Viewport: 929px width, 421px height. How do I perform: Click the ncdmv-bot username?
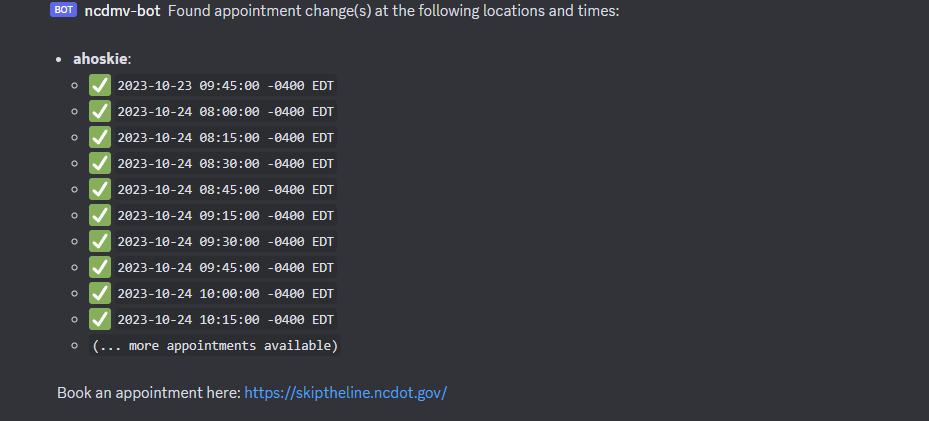(x=123, y=11)
